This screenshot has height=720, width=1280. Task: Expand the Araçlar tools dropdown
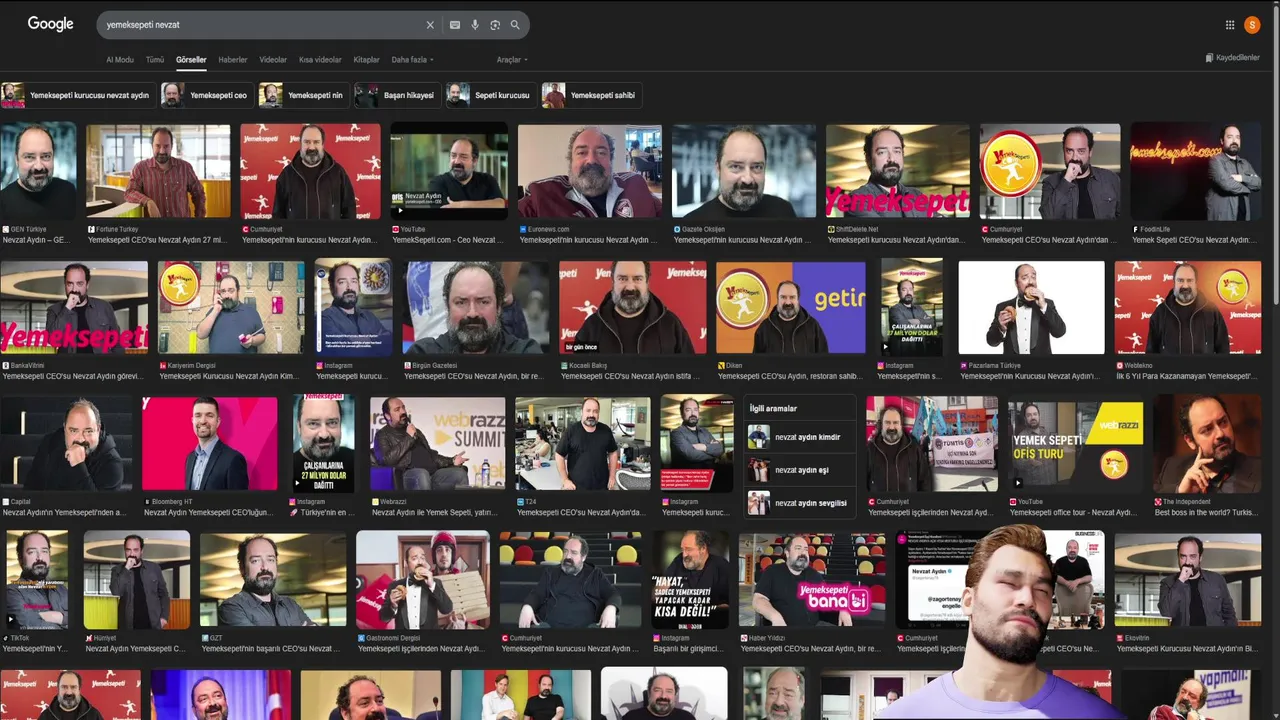point(512,60)
